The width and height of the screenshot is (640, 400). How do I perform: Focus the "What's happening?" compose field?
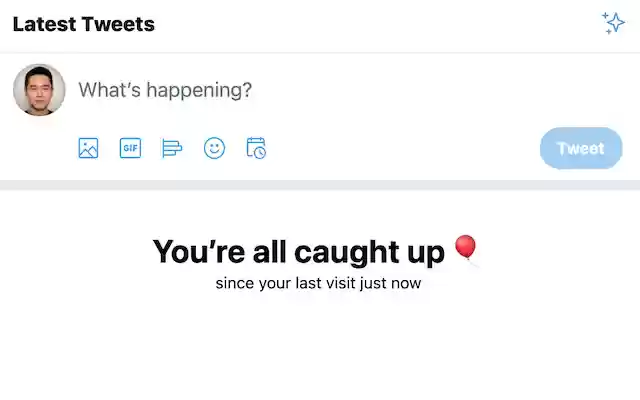pos(300,90)
